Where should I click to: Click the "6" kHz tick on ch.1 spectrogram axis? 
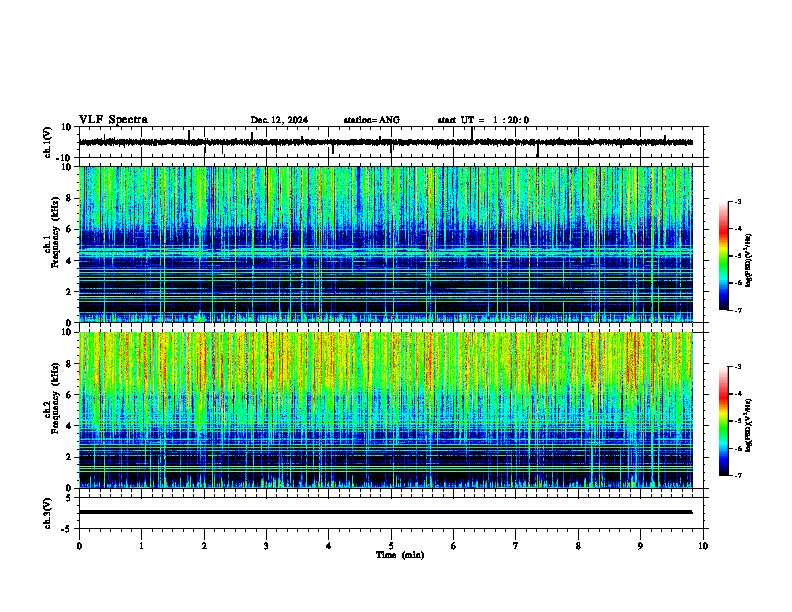[x=70, y=229]
